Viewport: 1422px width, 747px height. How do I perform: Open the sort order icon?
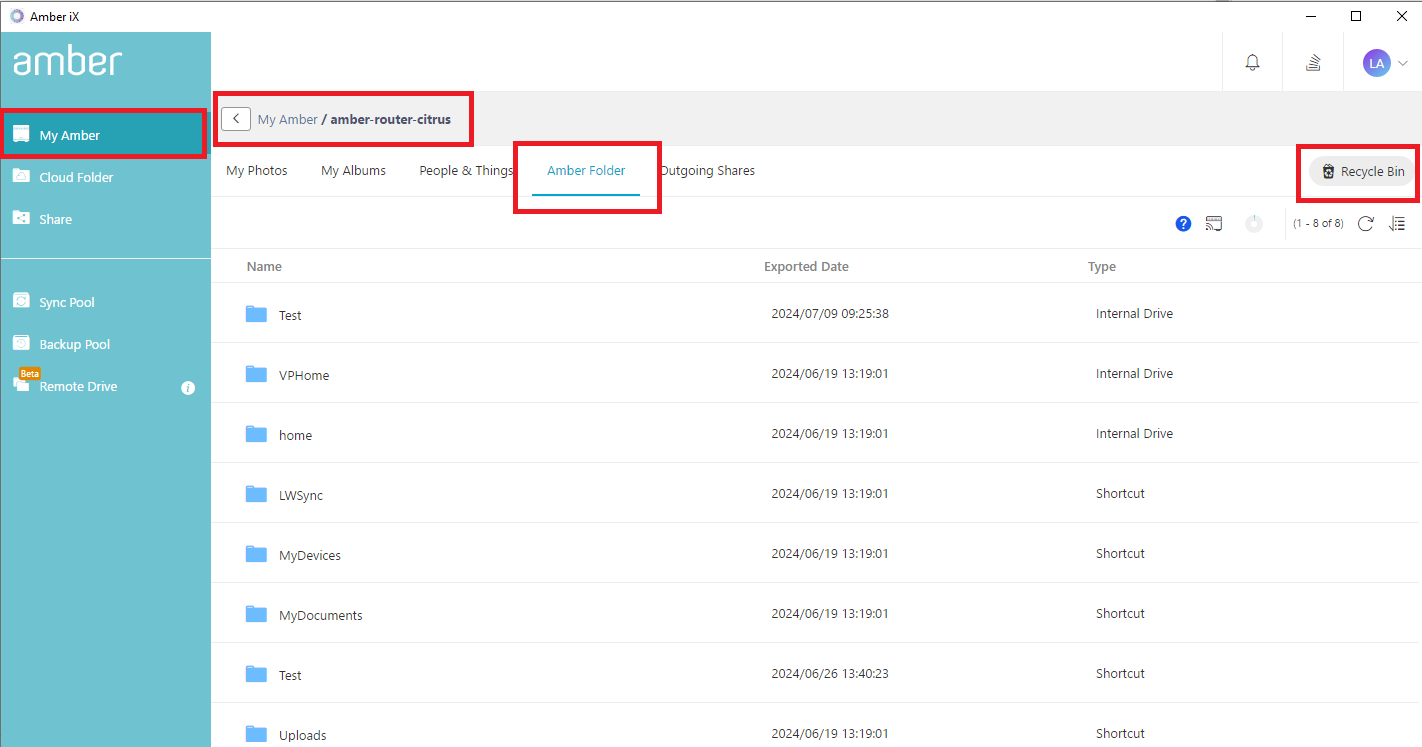(x=1397, y=224)
